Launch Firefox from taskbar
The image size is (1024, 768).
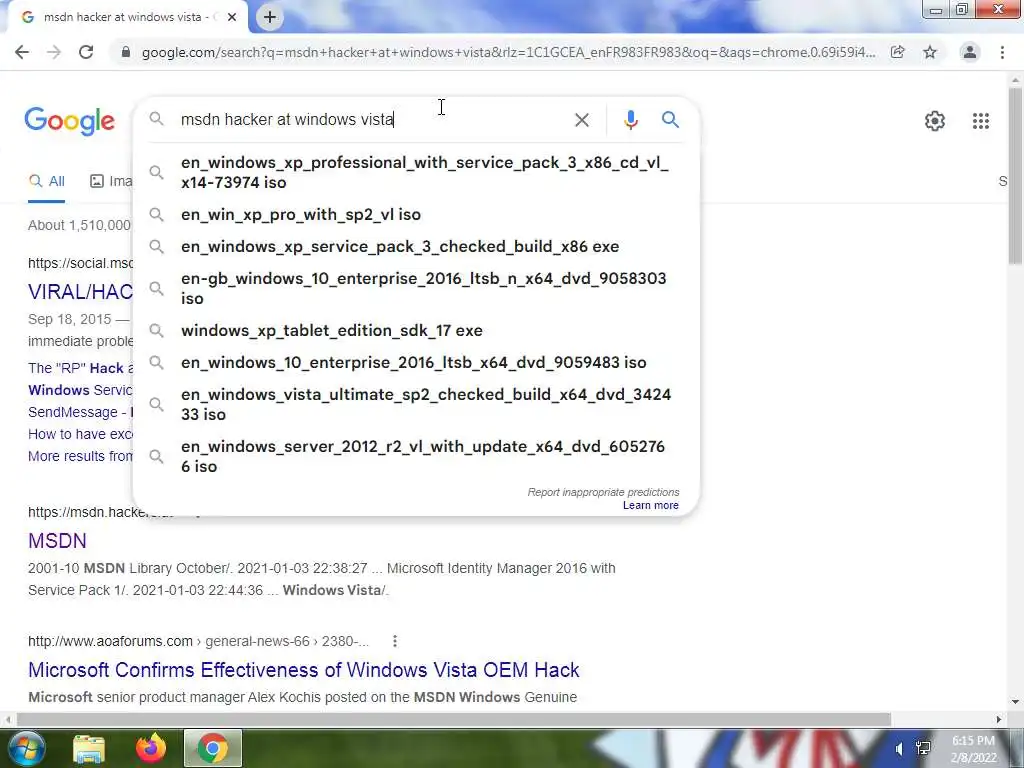pos(151,748)
